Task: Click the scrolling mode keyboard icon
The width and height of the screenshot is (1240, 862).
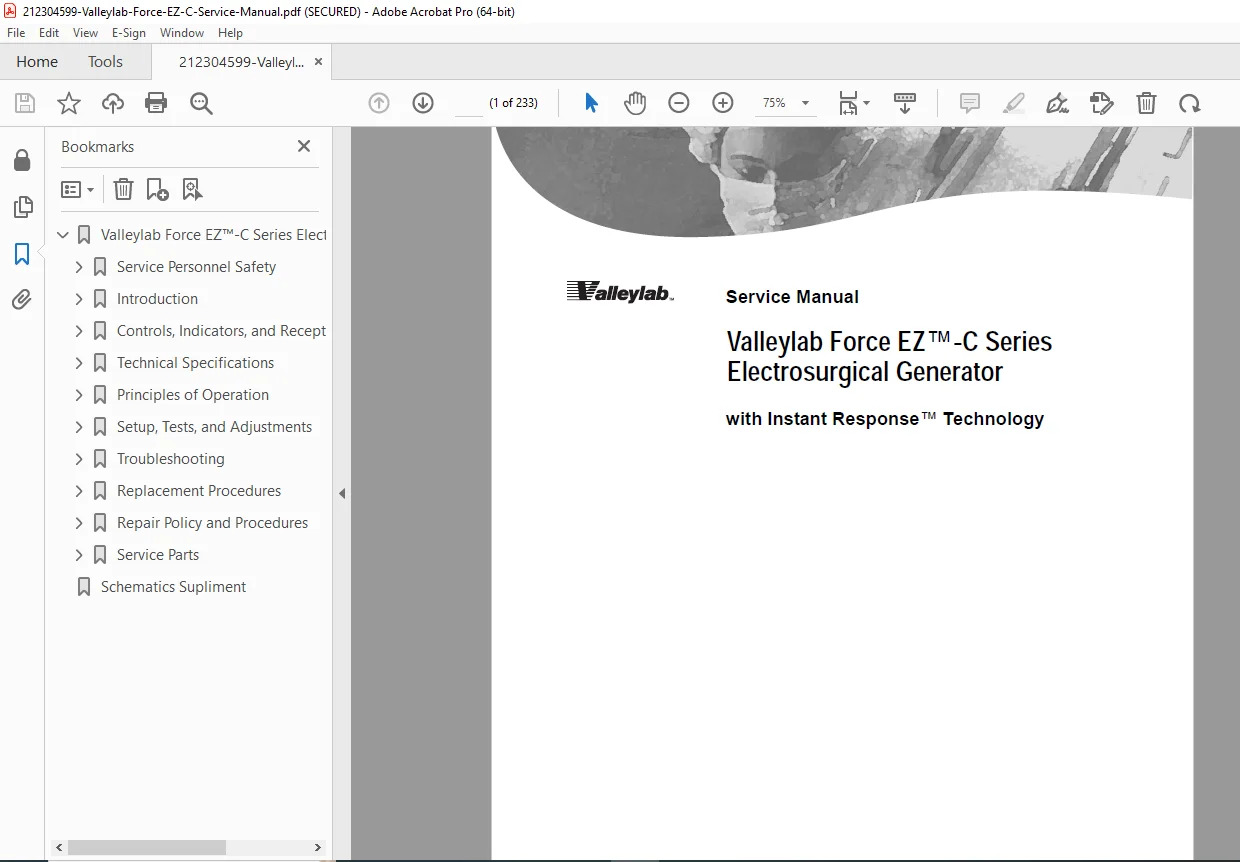Action: tap(905, 103)
